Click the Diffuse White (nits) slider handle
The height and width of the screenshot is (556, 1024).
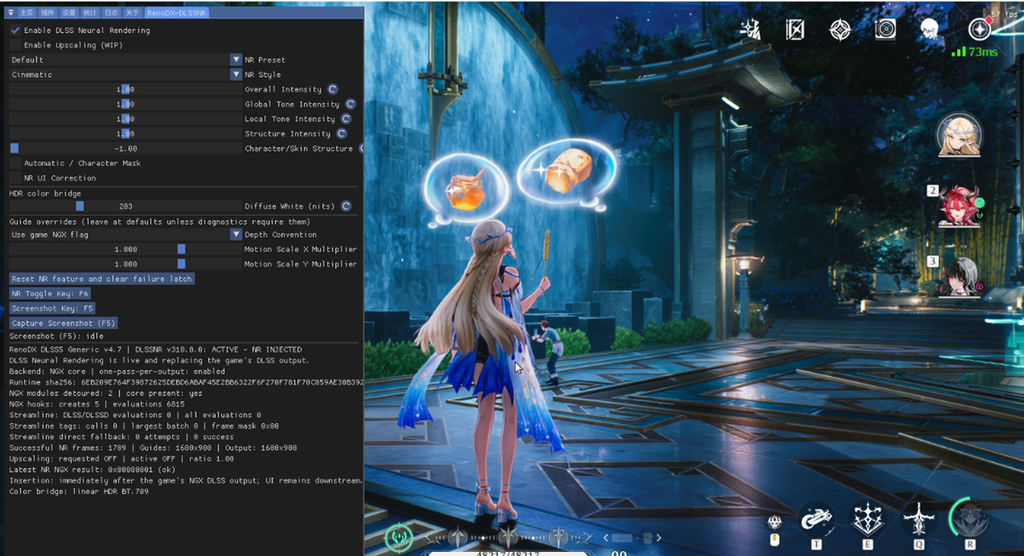point(80,206)
